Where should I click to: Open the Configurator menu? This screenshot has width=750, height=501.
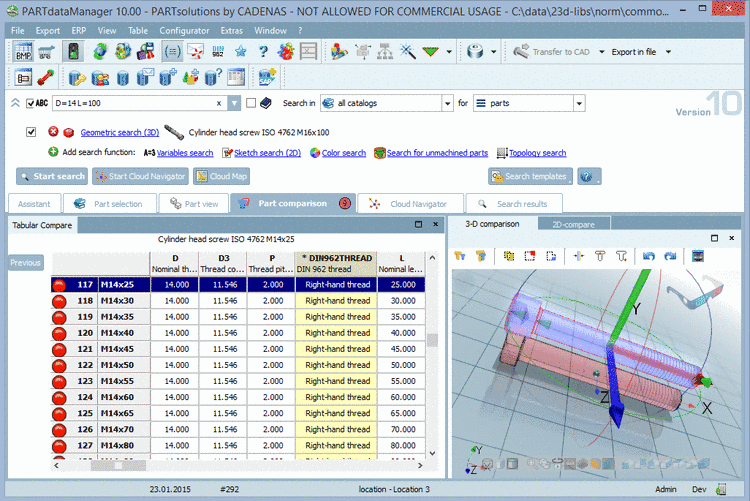(x=184, y=31)
